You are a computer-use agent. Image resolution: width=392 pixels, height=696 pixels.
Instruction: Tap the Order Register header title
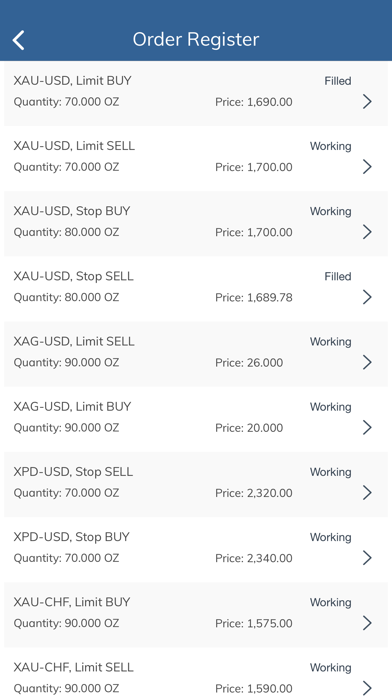(196, 39)
